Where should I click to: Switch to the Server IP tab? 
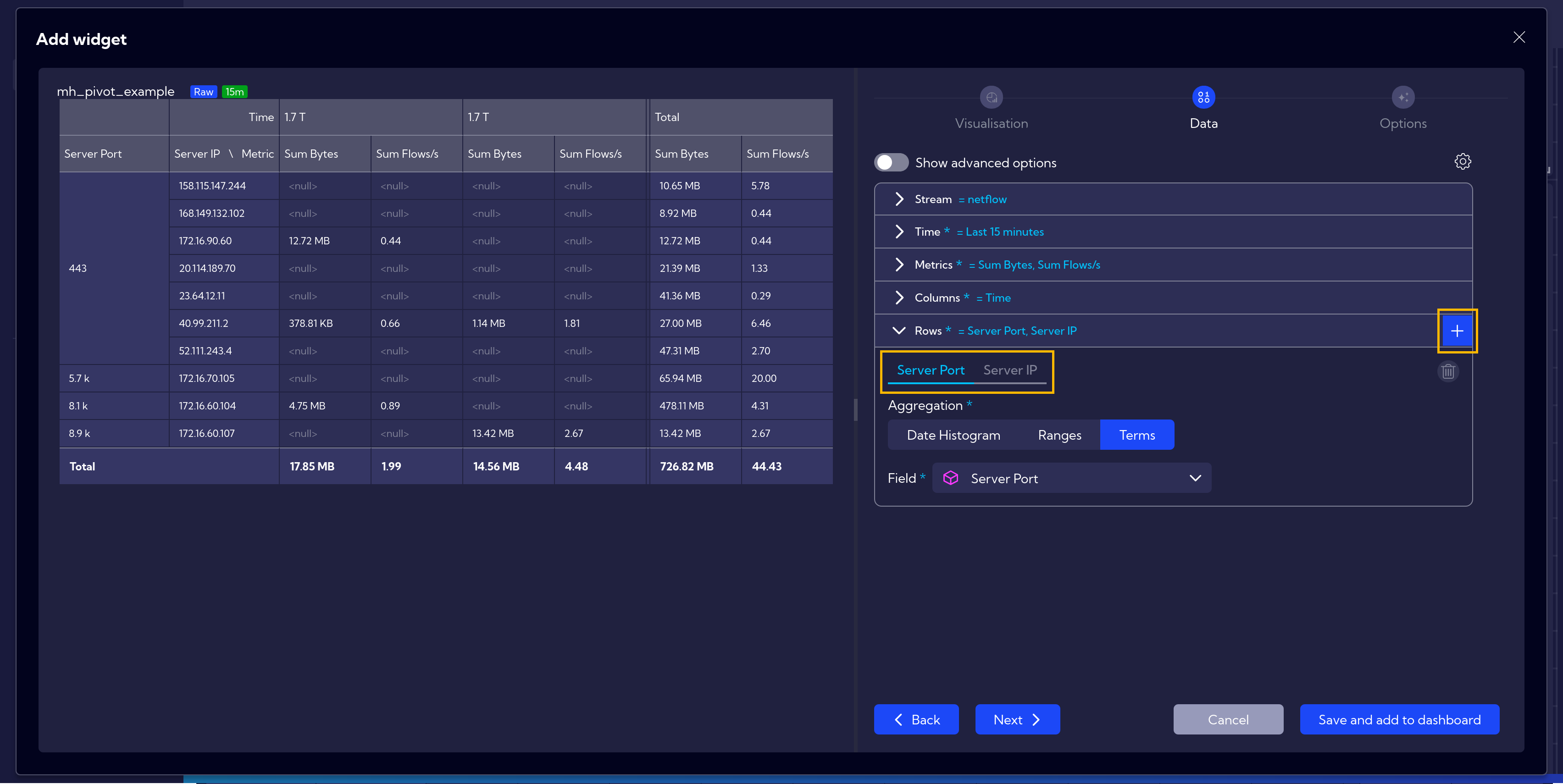click(x=1009, y=370)
